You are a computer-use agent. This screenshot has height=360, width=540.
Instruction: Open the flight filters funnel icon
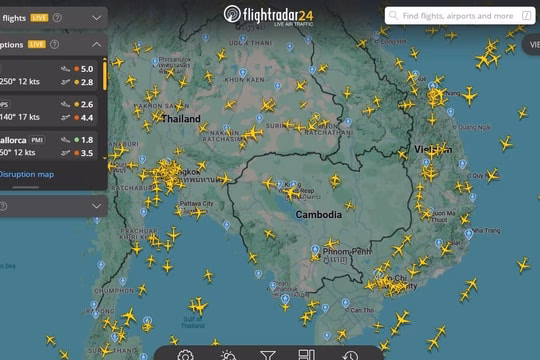(268, 356)
